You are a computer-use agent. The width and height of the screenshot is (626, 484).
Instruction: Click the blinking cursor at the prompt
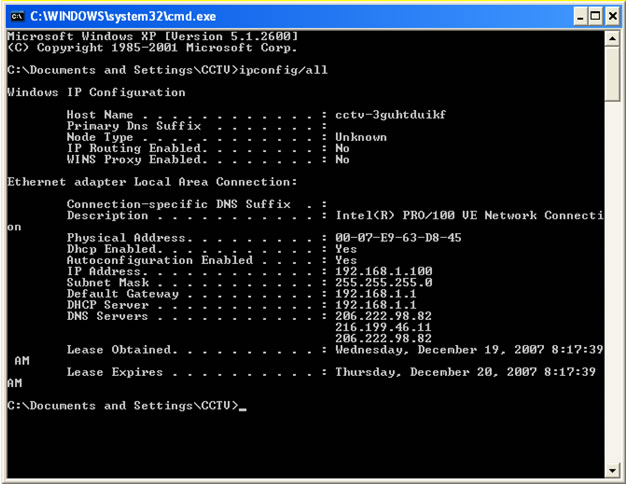click(242, 409)
